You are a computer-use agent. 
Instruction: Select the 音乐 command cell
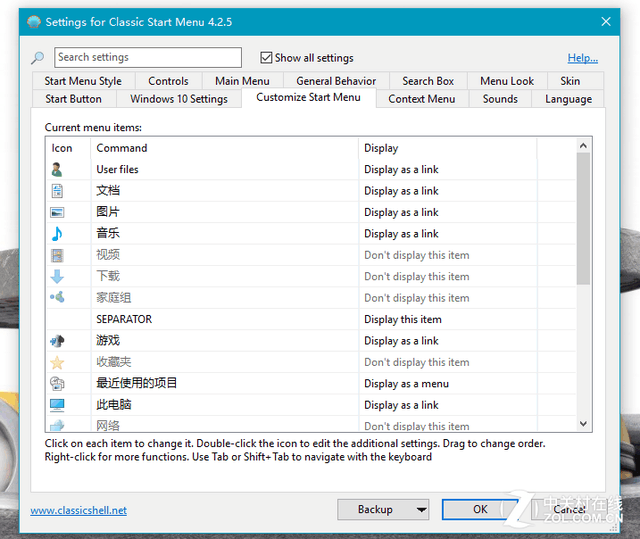click(x=224, y=233)
